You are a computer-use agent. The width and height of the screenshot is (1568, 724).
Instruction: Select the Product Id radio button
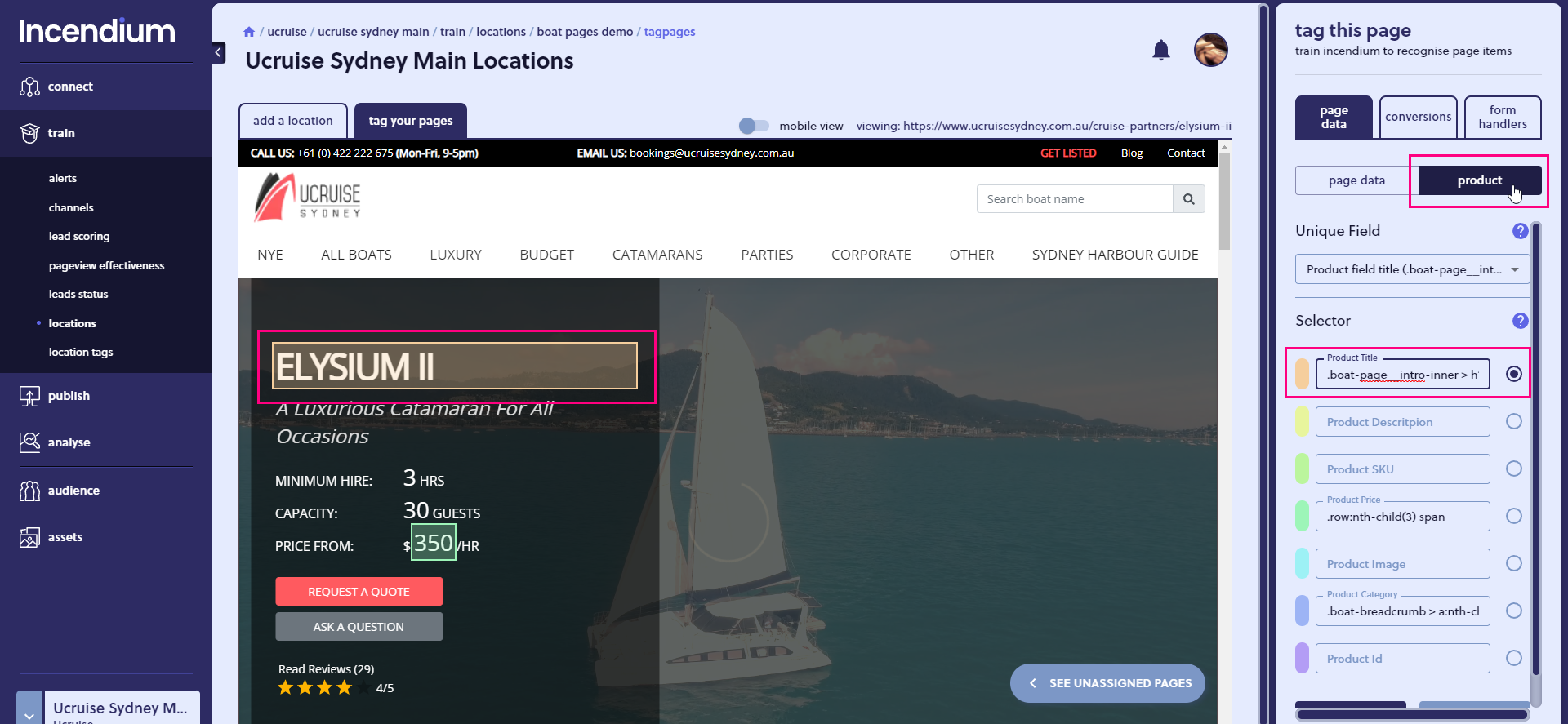[x=1514, y=658]
